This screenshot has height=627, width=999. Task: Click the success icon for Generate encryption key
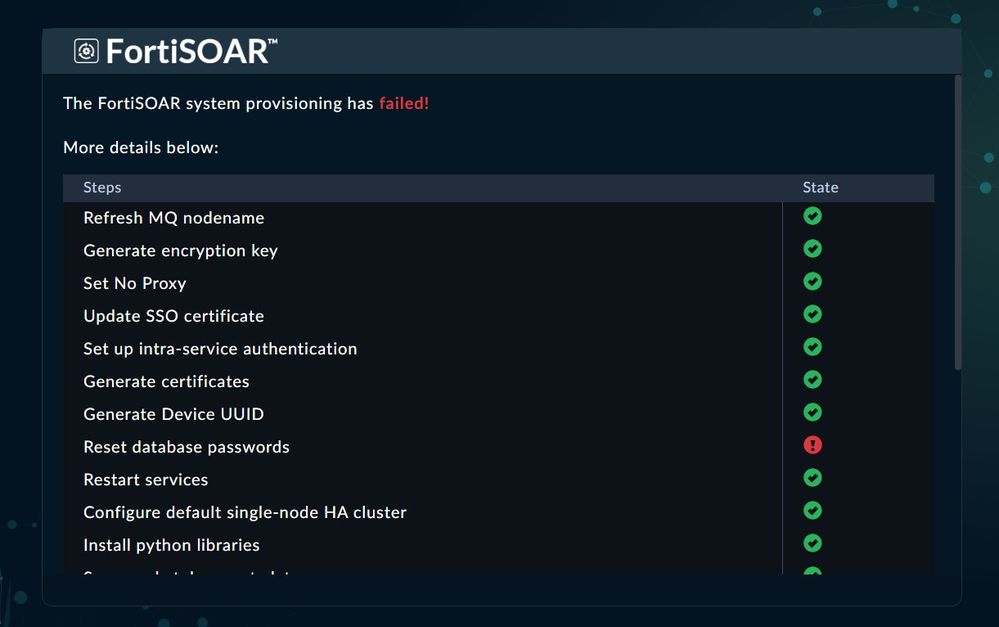[x=813, y=249]
